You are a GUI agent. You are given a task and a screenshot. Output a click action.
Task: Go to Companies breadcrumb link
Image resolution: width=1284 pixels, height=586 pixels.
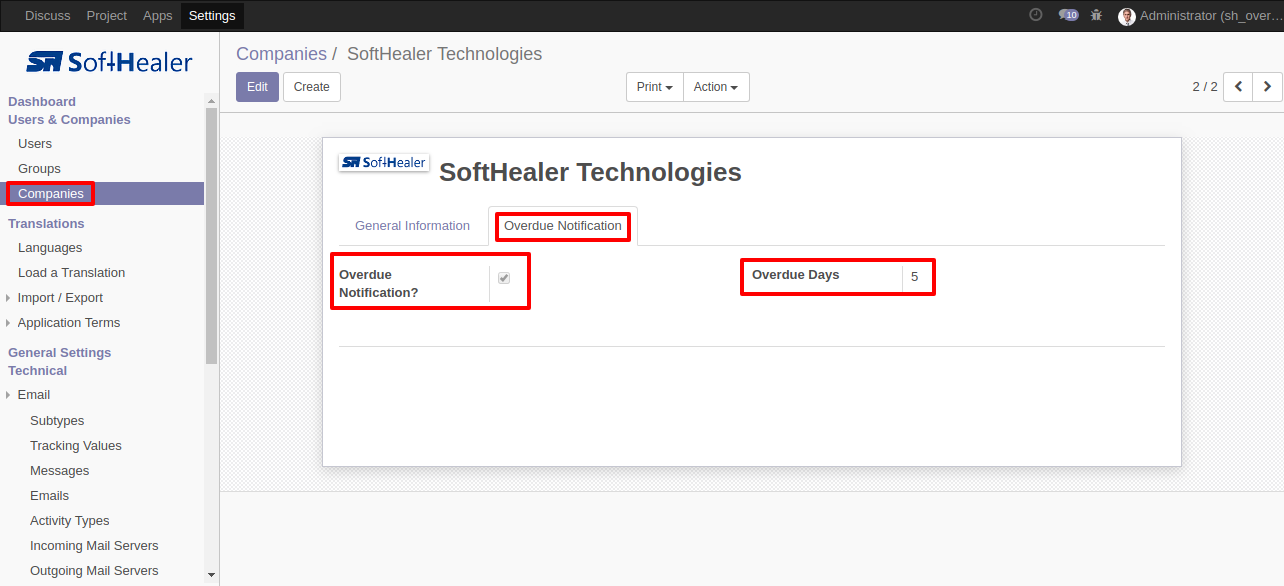pos(281,54)
